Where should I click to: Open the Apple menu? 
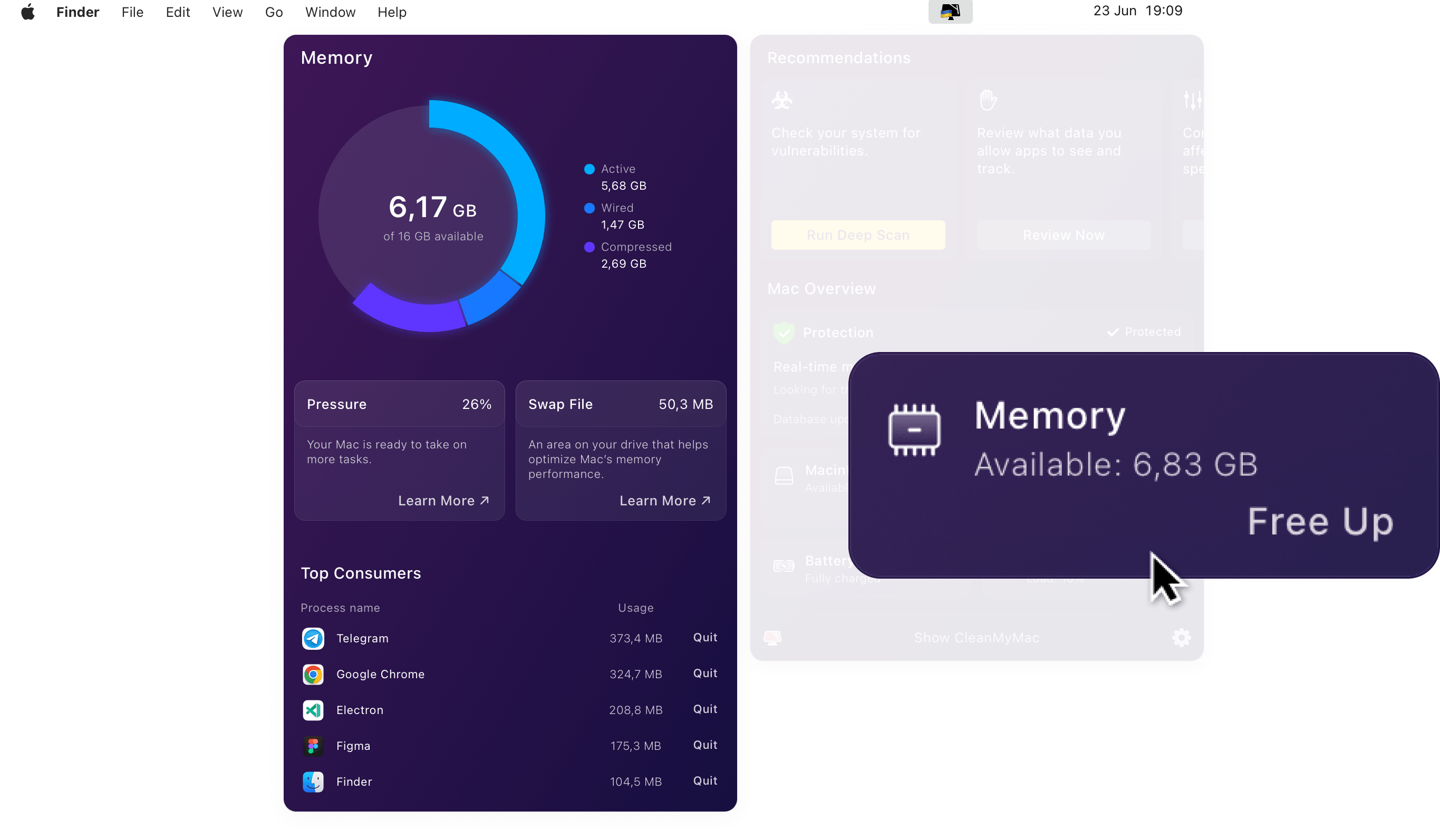pos(27,12)
